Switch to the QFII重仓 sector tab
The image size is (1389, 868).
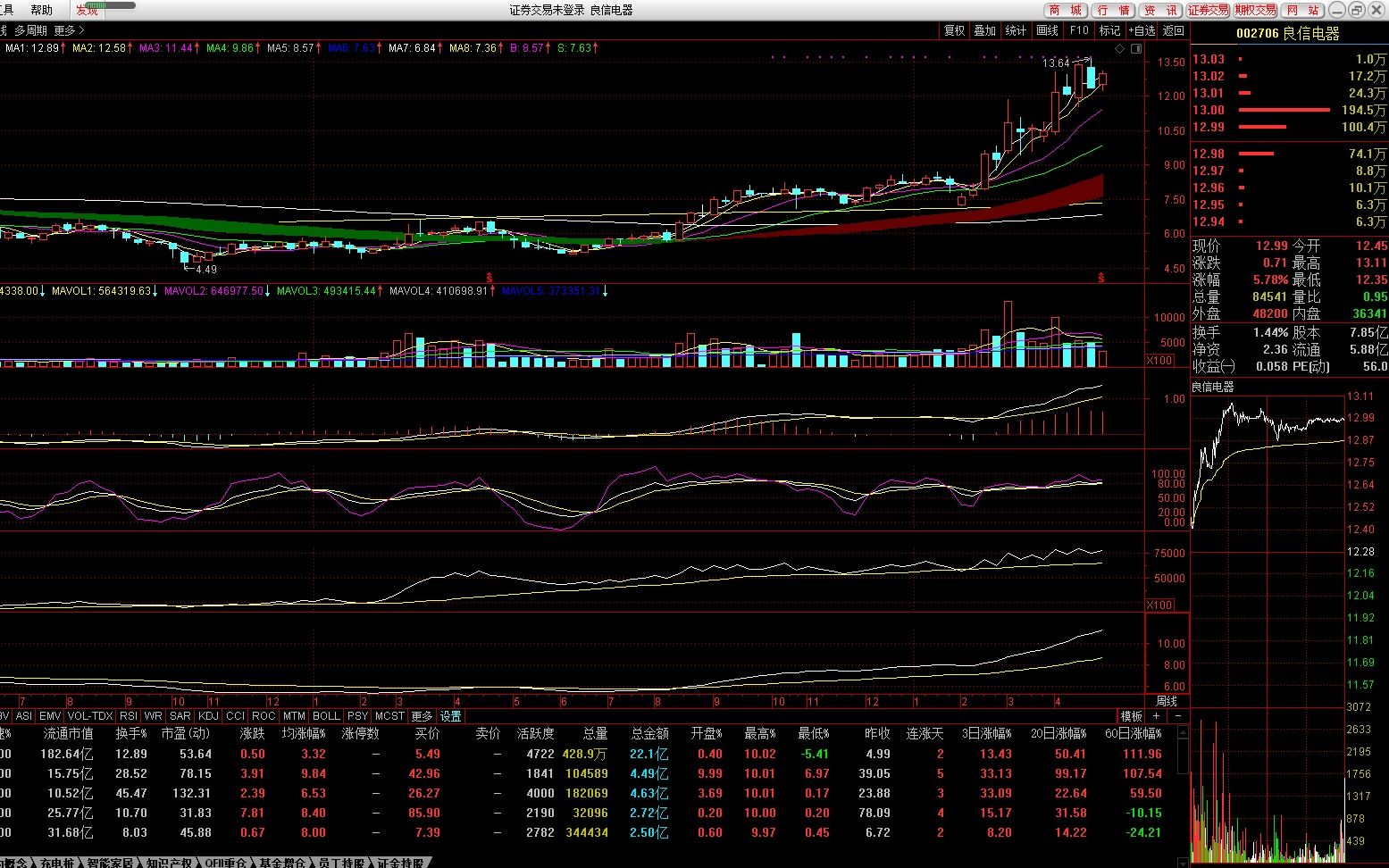(x=226, y=863)
